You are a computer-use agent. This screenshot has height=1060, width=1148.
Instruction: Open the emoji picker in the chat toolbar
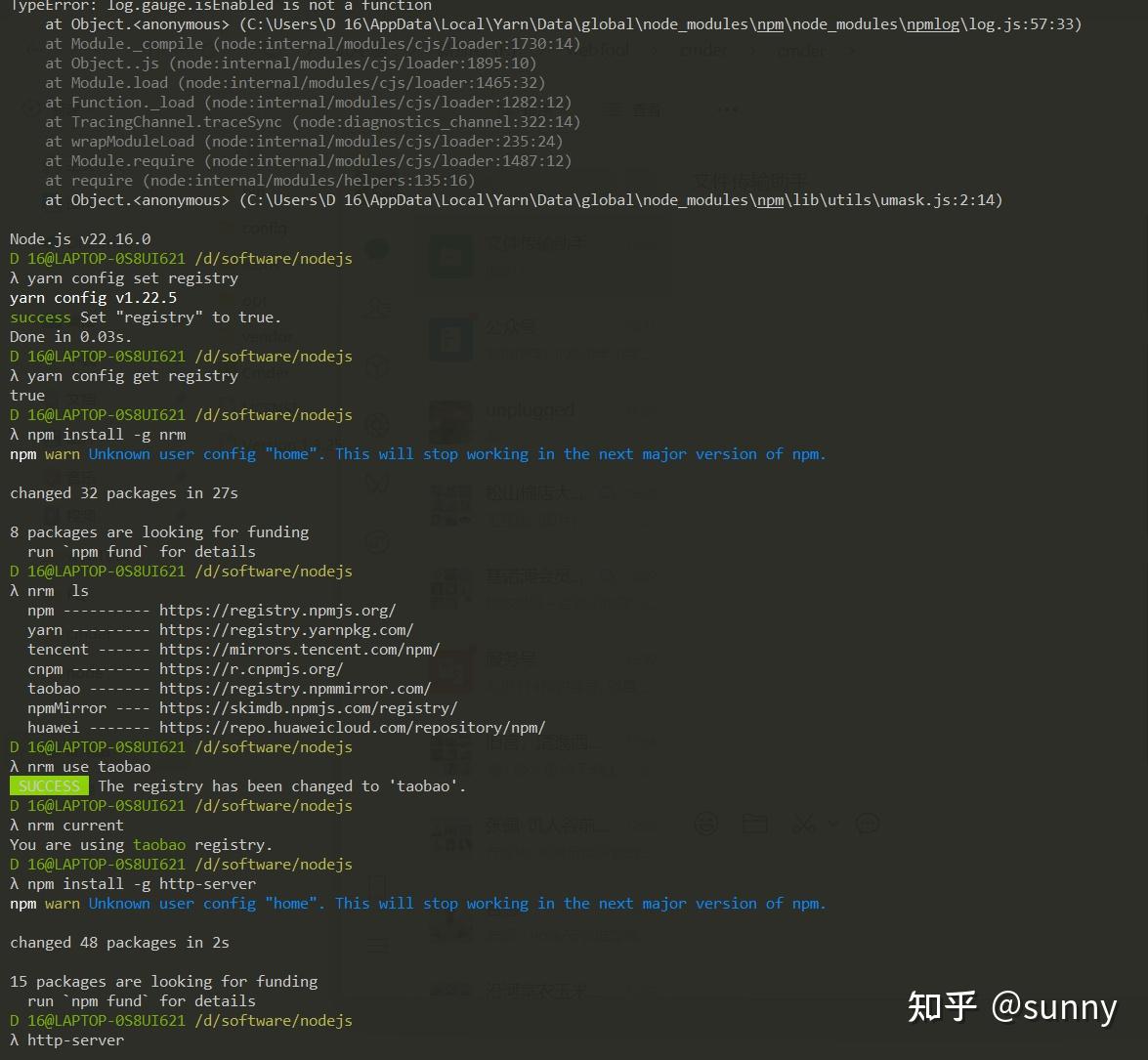[x=705, y=824]
